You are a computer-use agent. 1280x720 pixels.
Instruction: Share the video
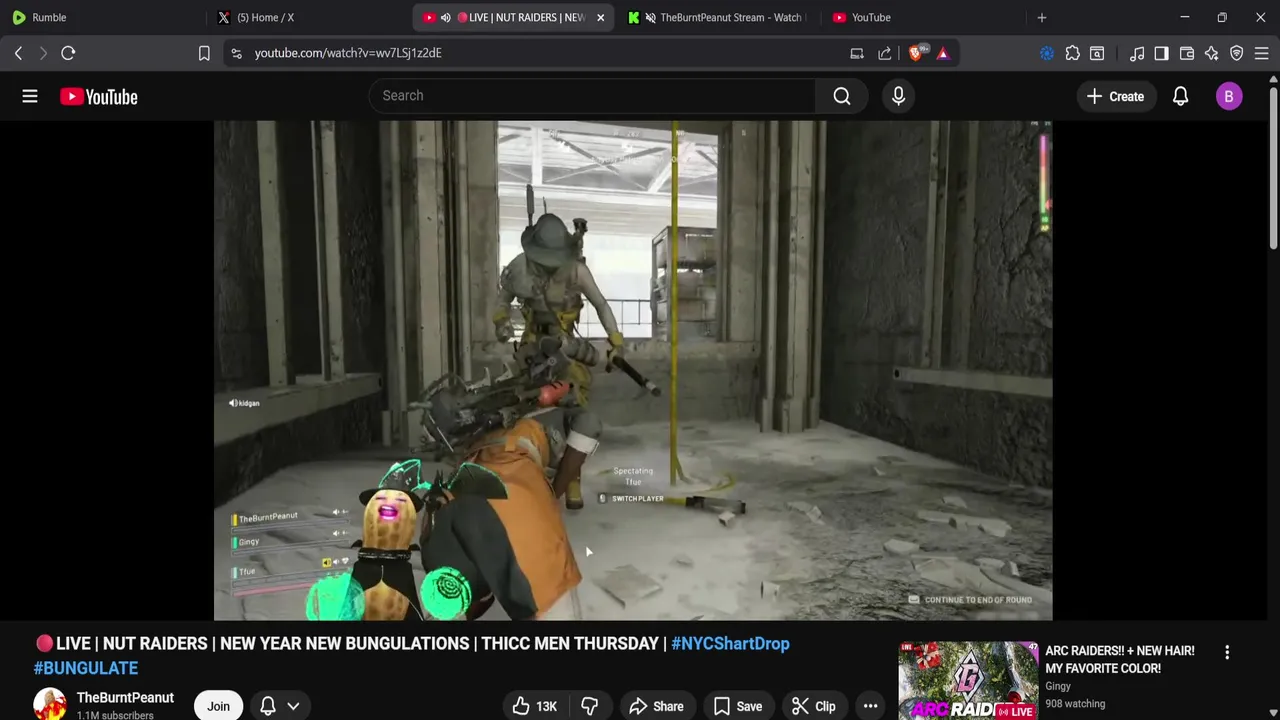pos(656,706)
